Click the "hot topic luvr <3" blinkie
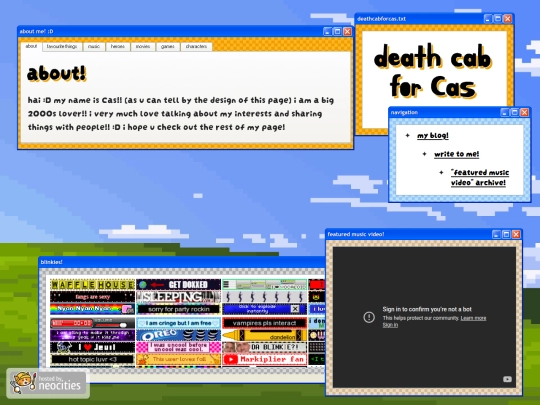 tap(92, 359)
